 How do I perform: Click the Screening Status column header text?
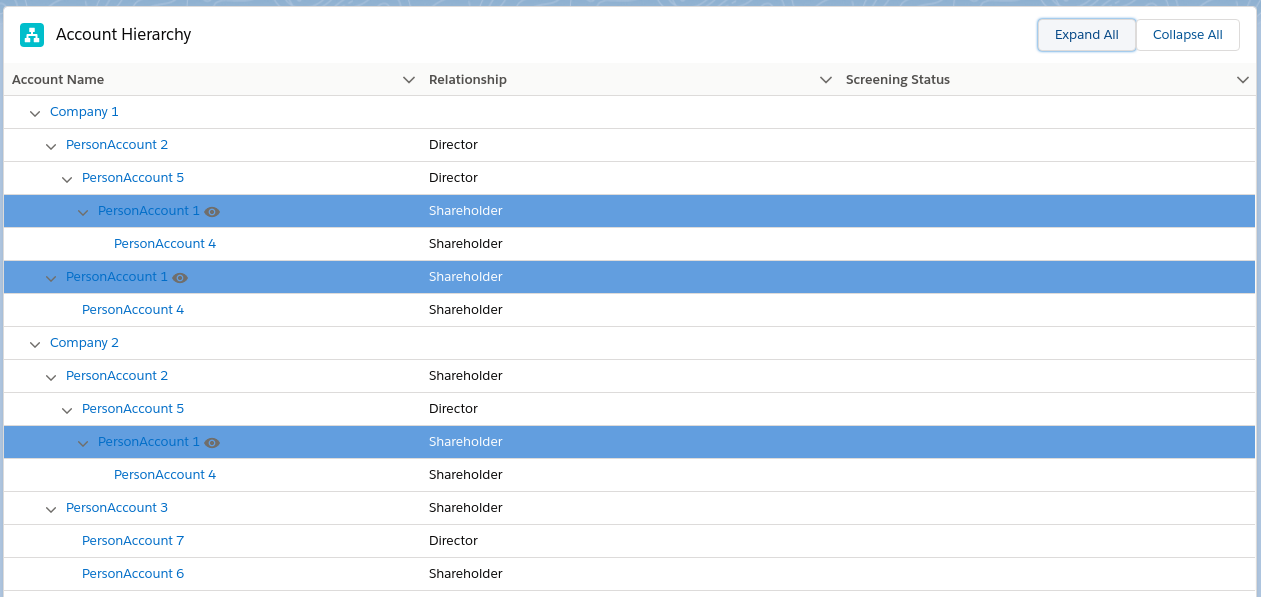pos(898,80)
